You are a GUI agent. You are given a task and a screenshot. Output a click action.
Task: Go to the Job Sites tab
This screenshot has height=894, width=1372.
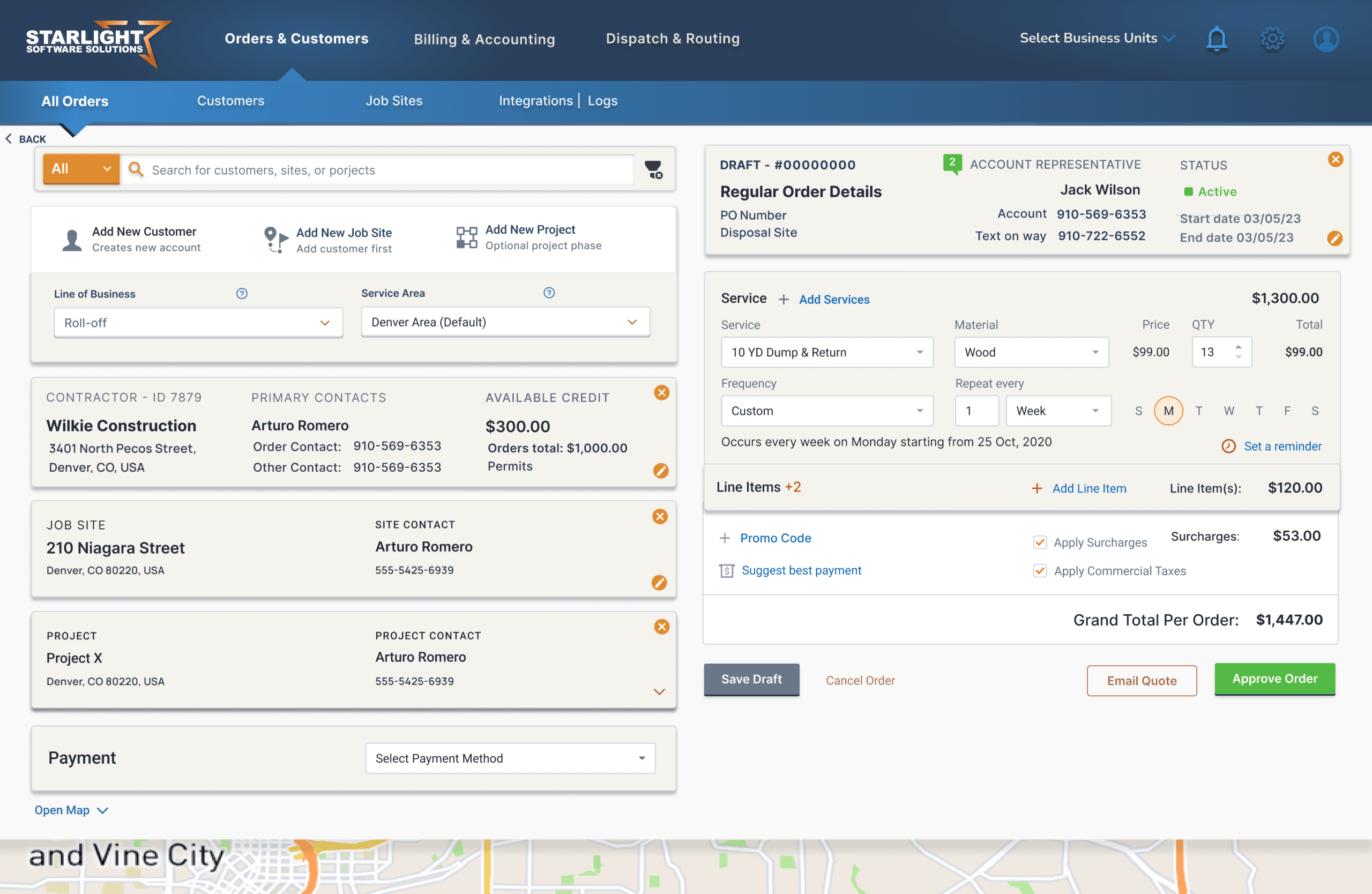394,101
